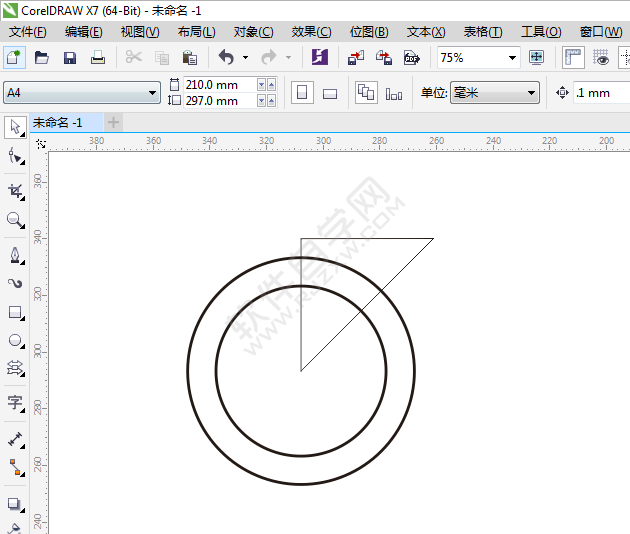Select the Text tool

point(15,402)
